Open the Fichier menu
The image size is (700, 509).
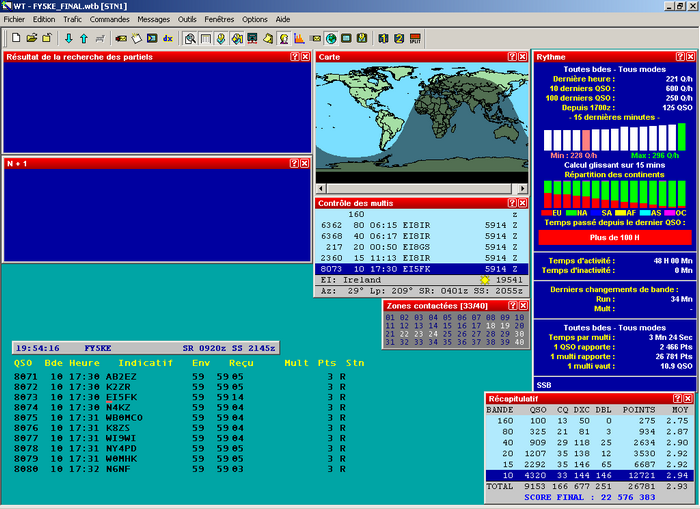[15, 19]
